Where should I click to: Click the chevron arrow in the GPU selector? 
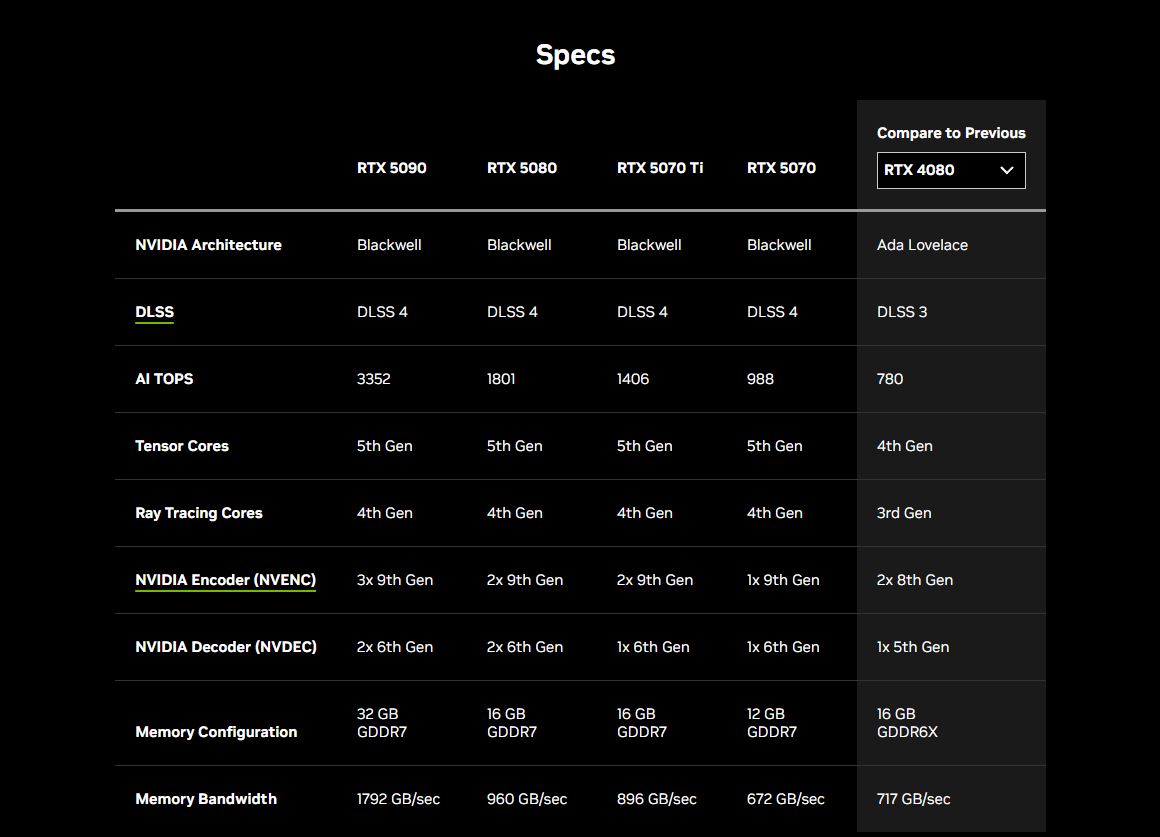click(1007, 170)
